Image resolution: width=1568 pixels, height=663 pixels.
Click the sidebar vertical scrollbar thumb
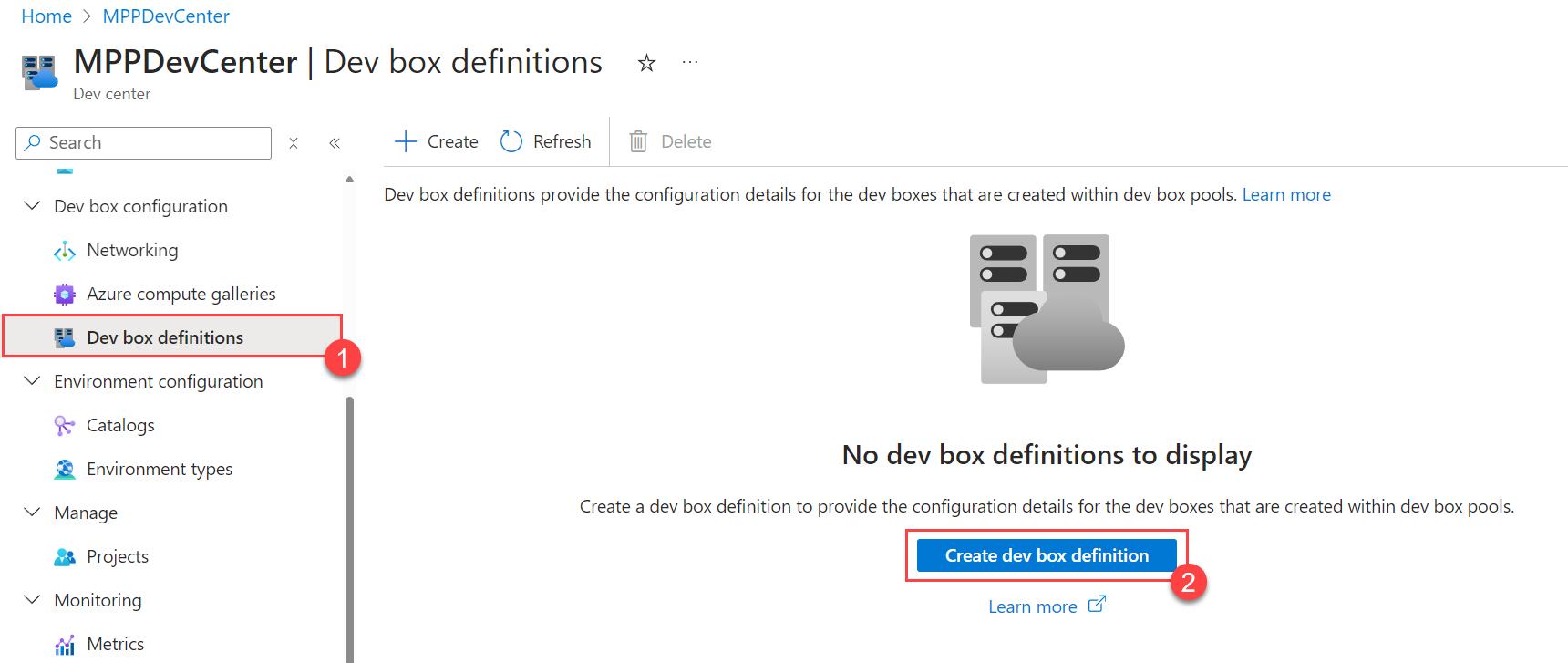(350, 529)
